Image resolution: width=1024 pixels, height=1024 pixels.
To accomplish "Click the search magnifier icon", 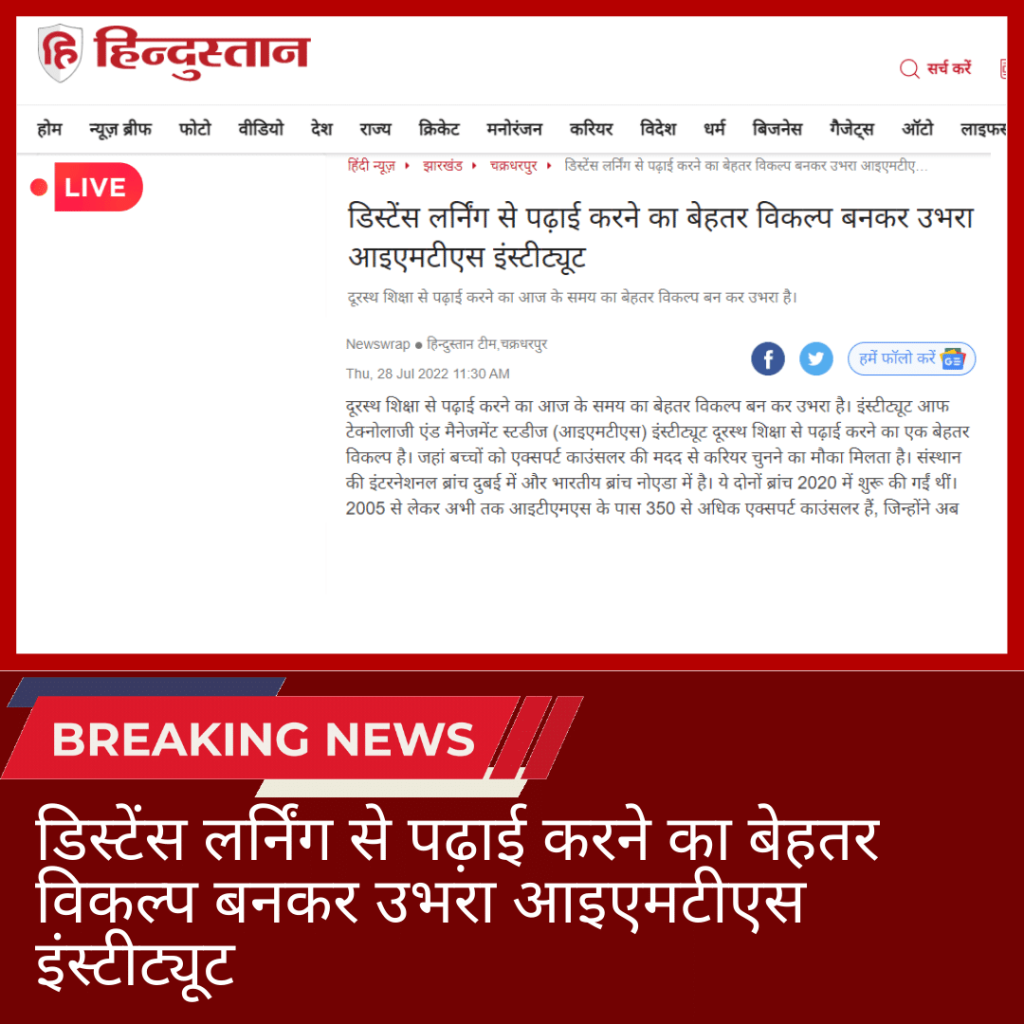I will pyautogui.click(x=909, y=68).
